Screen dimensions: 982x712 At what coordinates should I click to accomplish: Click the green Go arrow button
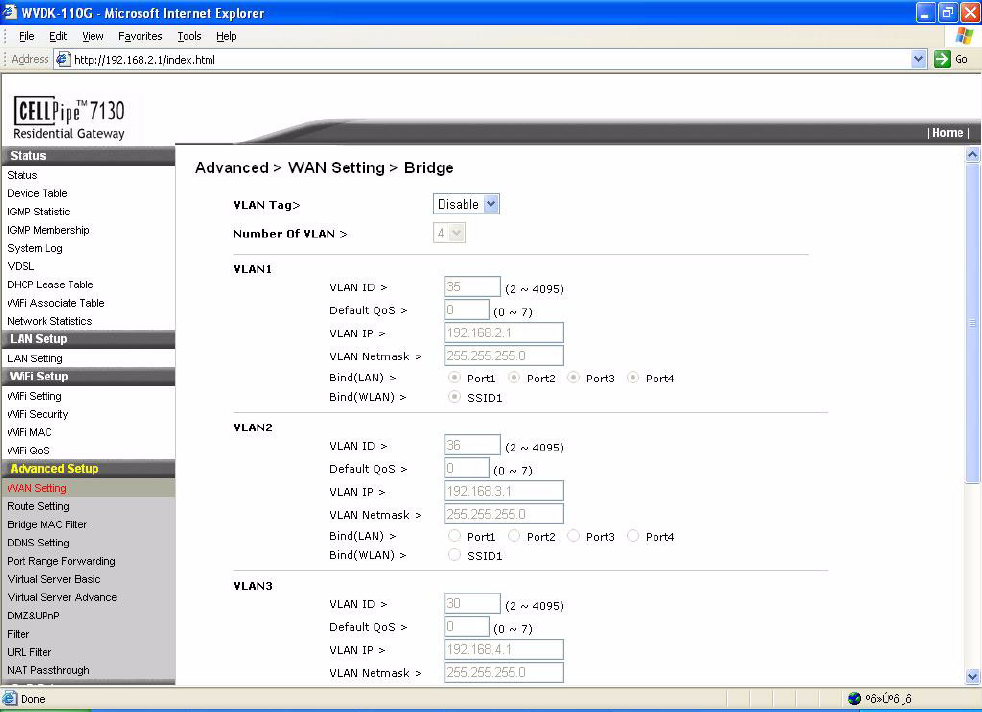[942, 59]
